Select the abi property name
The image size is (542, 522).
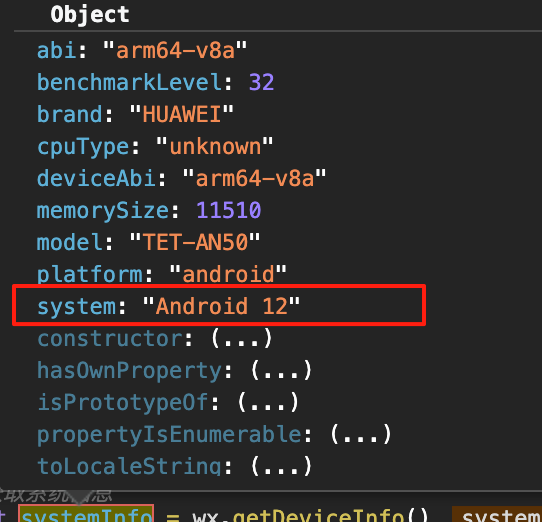[x=56, y=50]
